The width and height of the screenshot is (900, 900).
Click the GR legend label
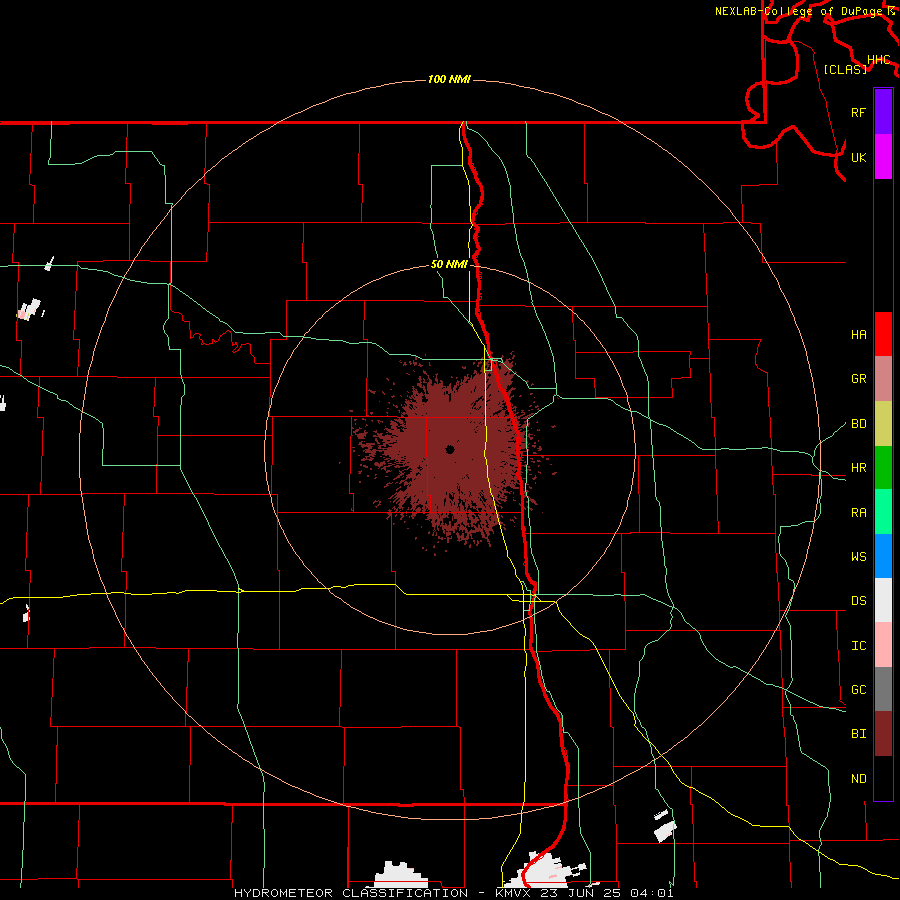858,379
